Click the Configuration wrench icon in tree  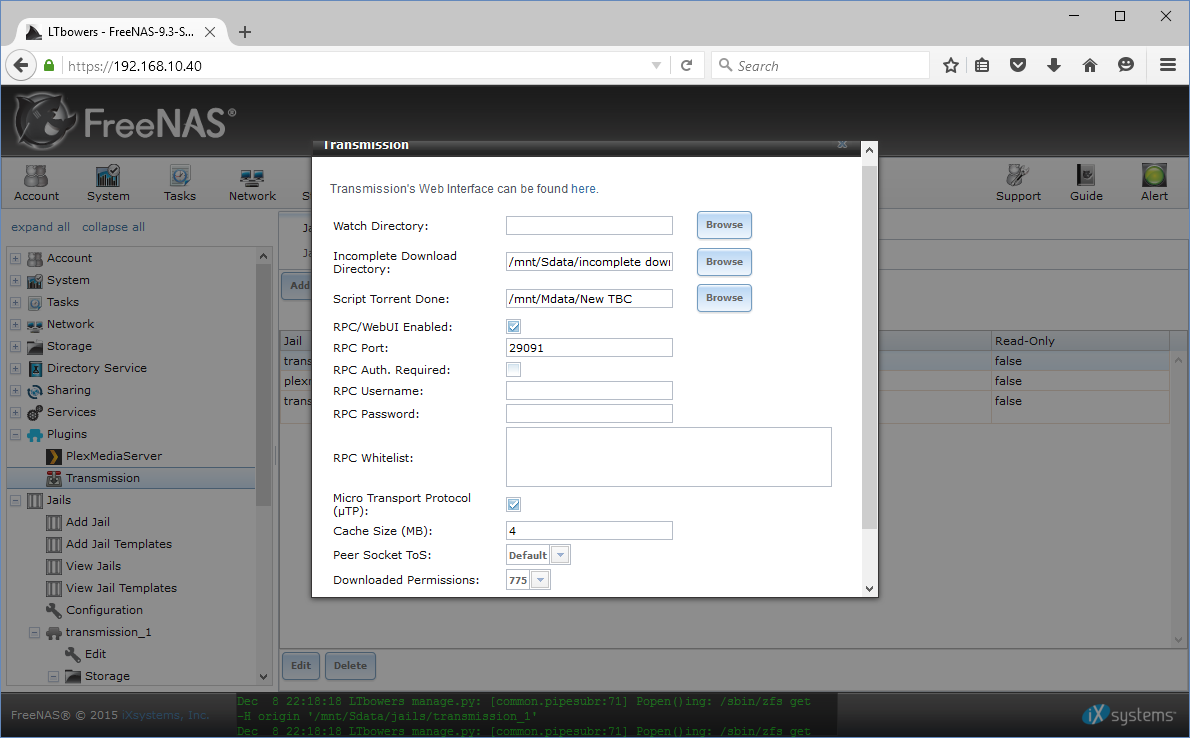(53, 610)
